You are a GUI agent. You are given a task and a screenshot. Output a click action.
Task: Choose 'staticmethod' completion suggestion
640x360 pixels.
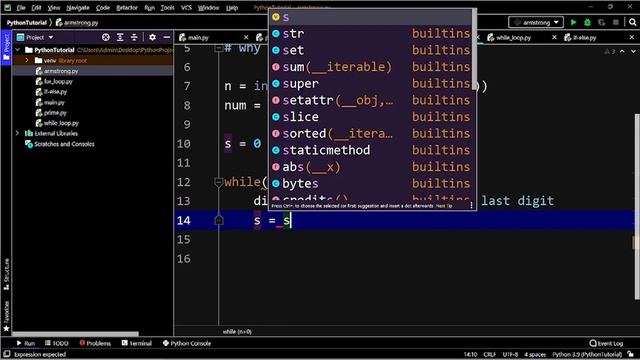pos(371,150)
